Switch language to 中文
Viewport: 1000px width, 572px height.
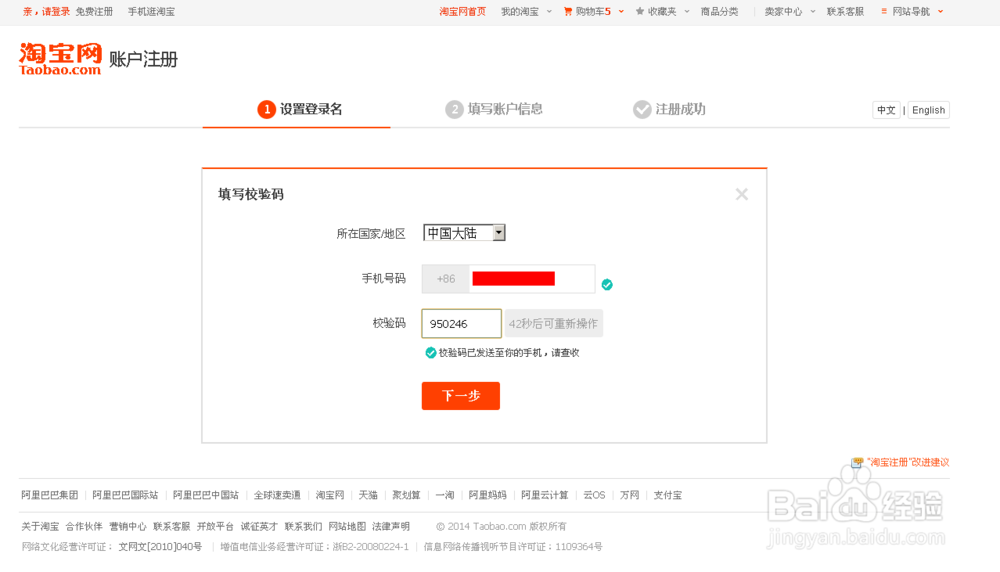(886, 110)
